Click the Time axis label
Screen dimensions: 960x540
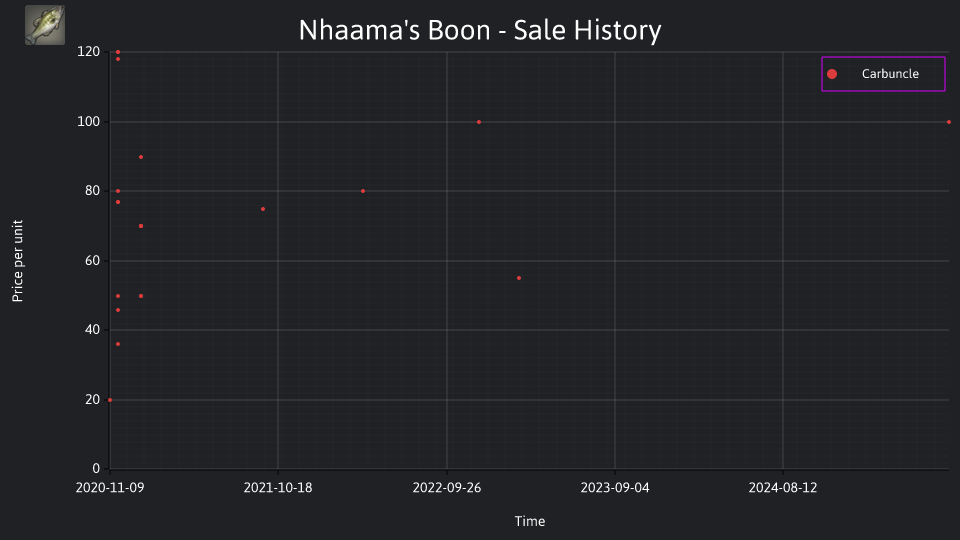point(530,522)
